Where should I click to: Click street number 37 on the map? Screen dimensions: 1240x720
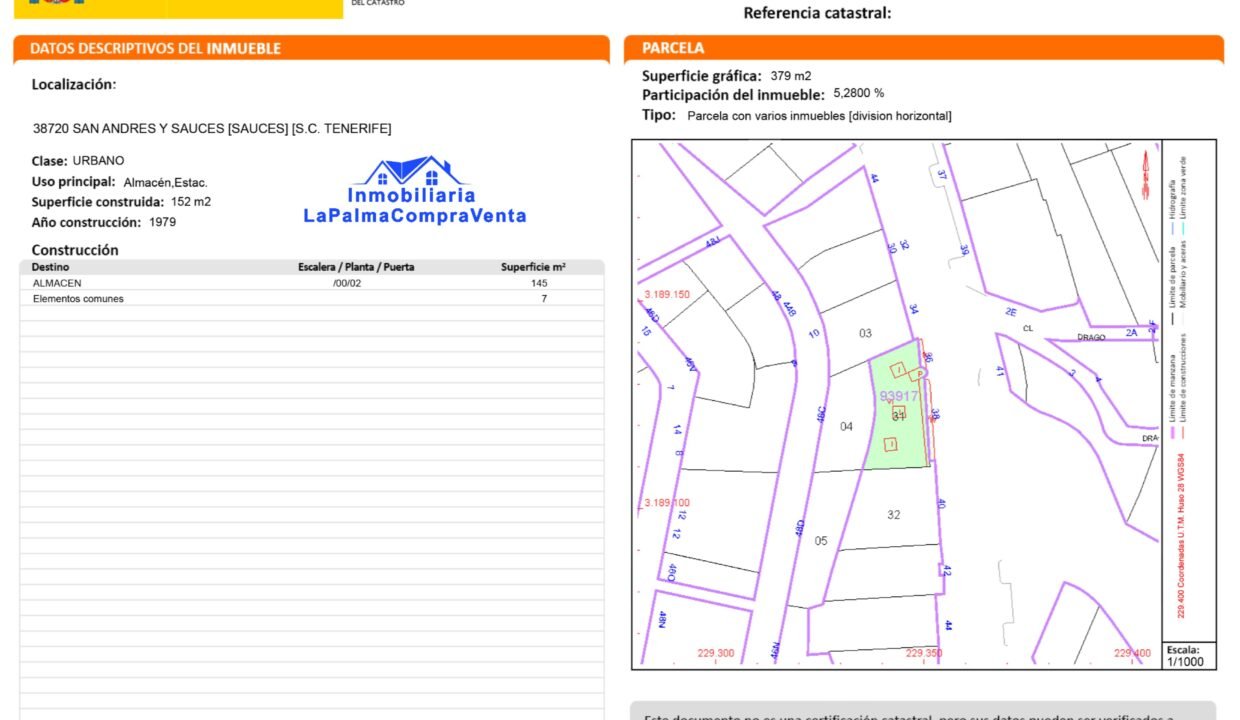[941, 174]
